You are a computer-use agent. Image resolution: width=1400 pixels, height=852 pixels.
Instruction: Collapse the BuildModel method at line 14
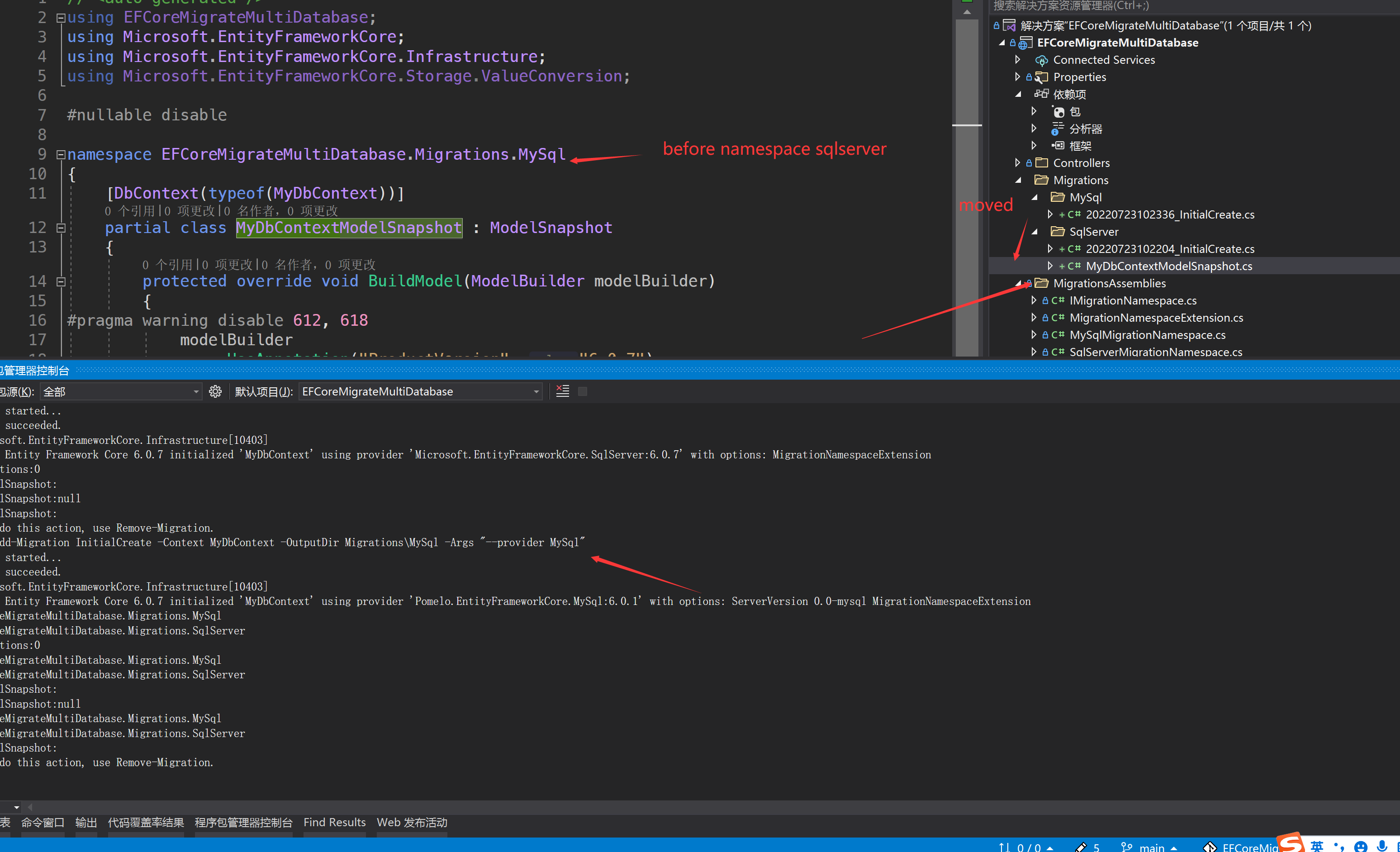pyautogui.click(x=61, y=281)
